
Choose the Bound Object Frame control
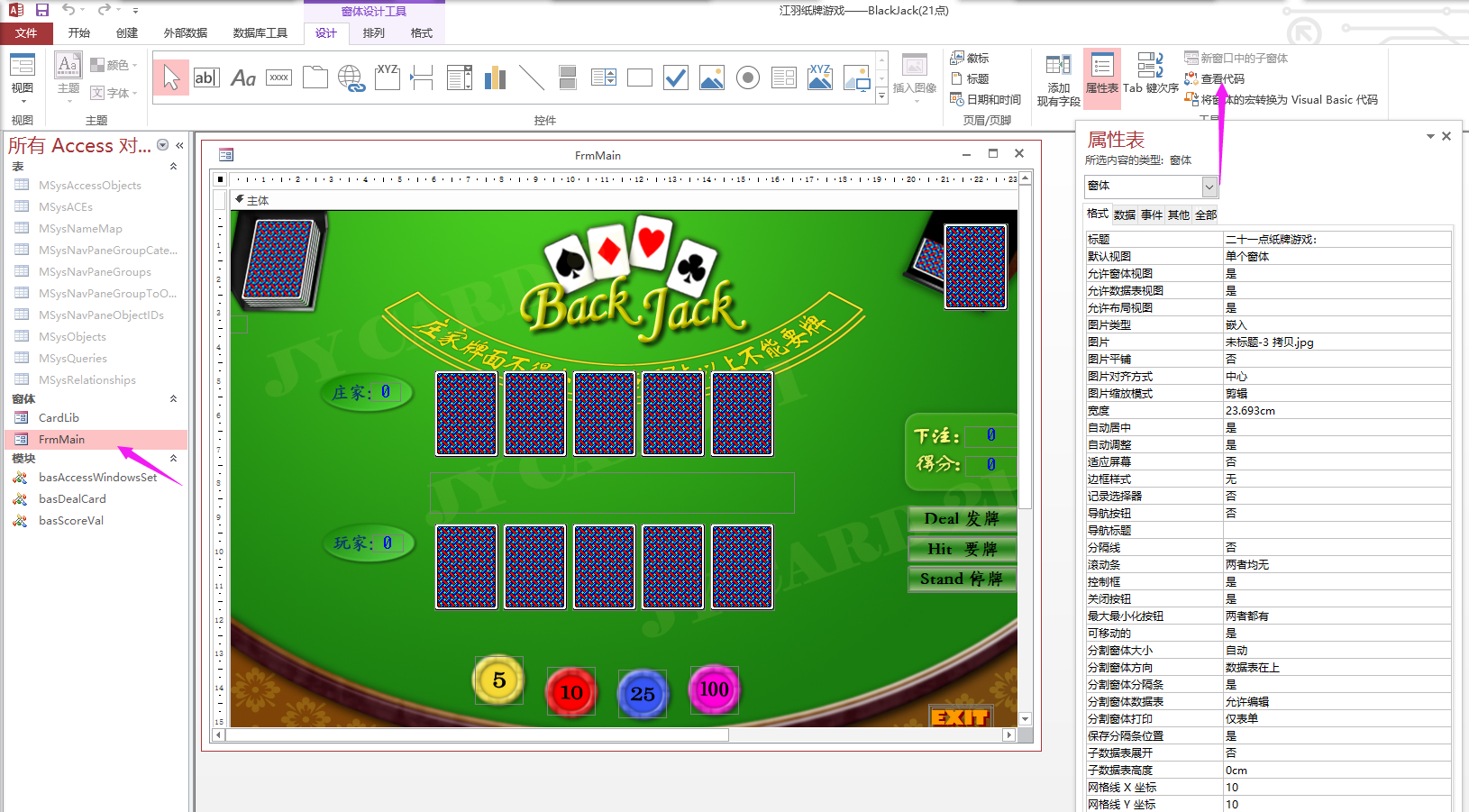(x=820, y=78)
